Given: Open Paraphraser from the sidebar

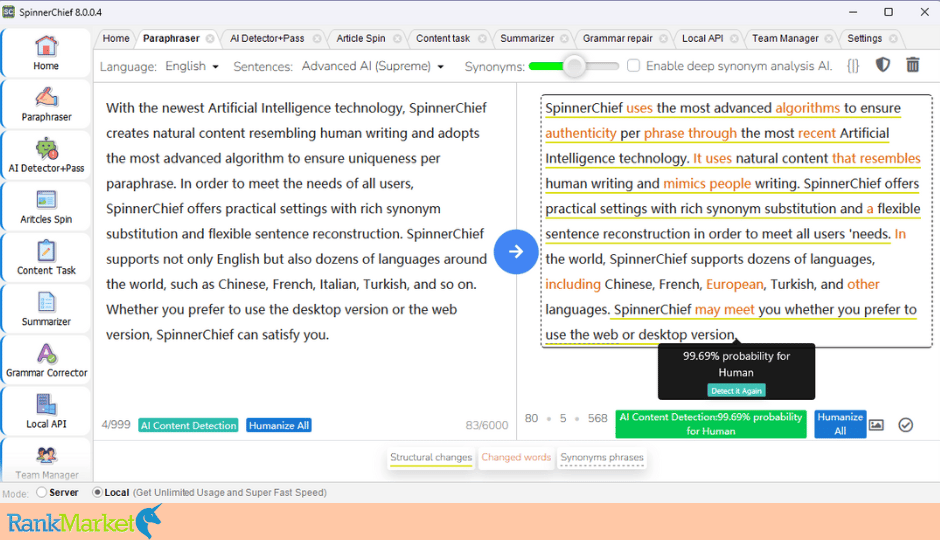Looking at the screenshot, I should [46, 104].
